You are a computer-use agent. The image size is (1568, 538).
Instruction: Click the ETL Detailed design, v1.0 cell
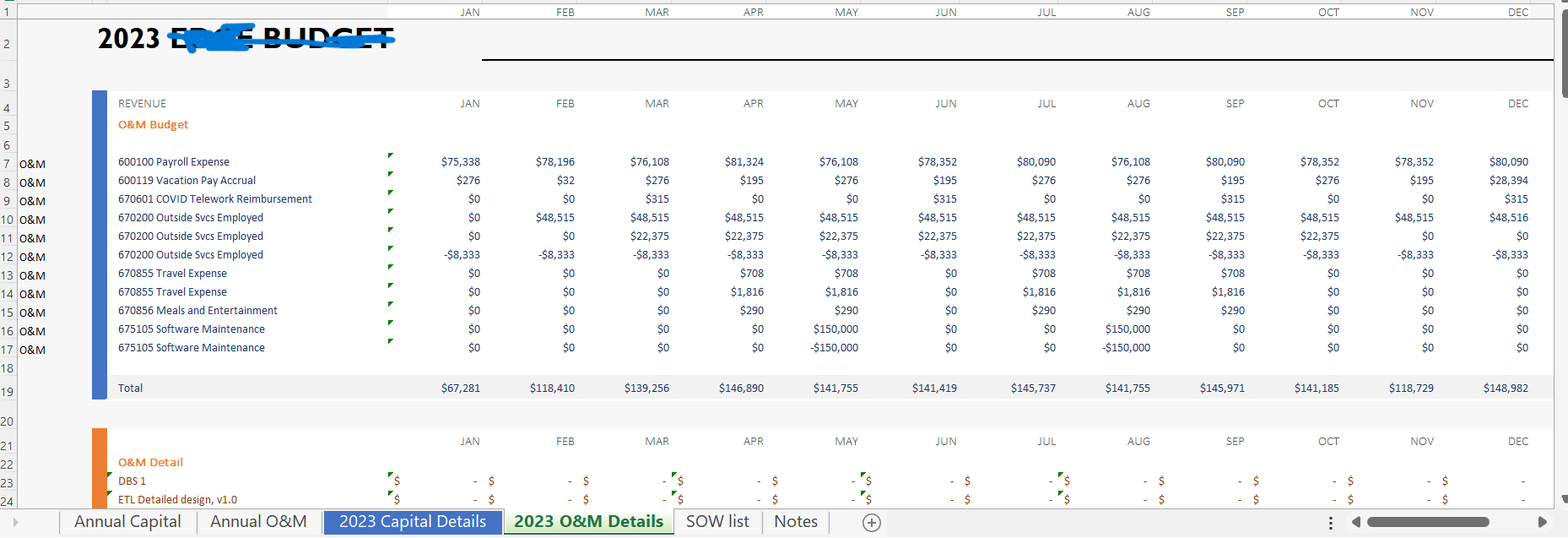click(x=177, y=500)
